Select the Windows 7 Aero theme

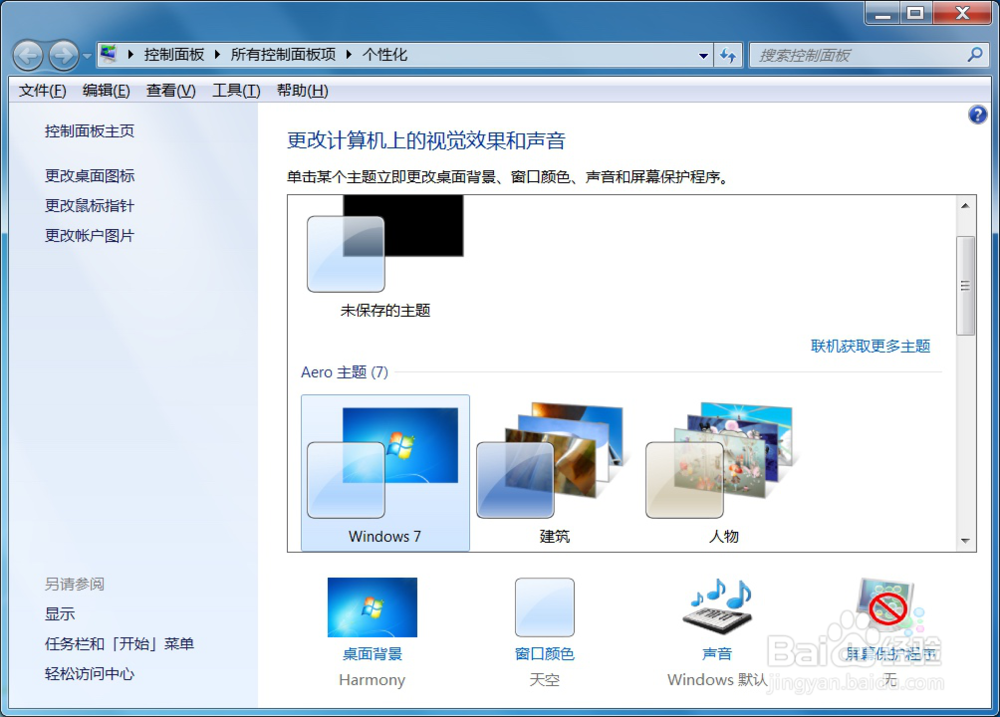[x=385, y=473]
